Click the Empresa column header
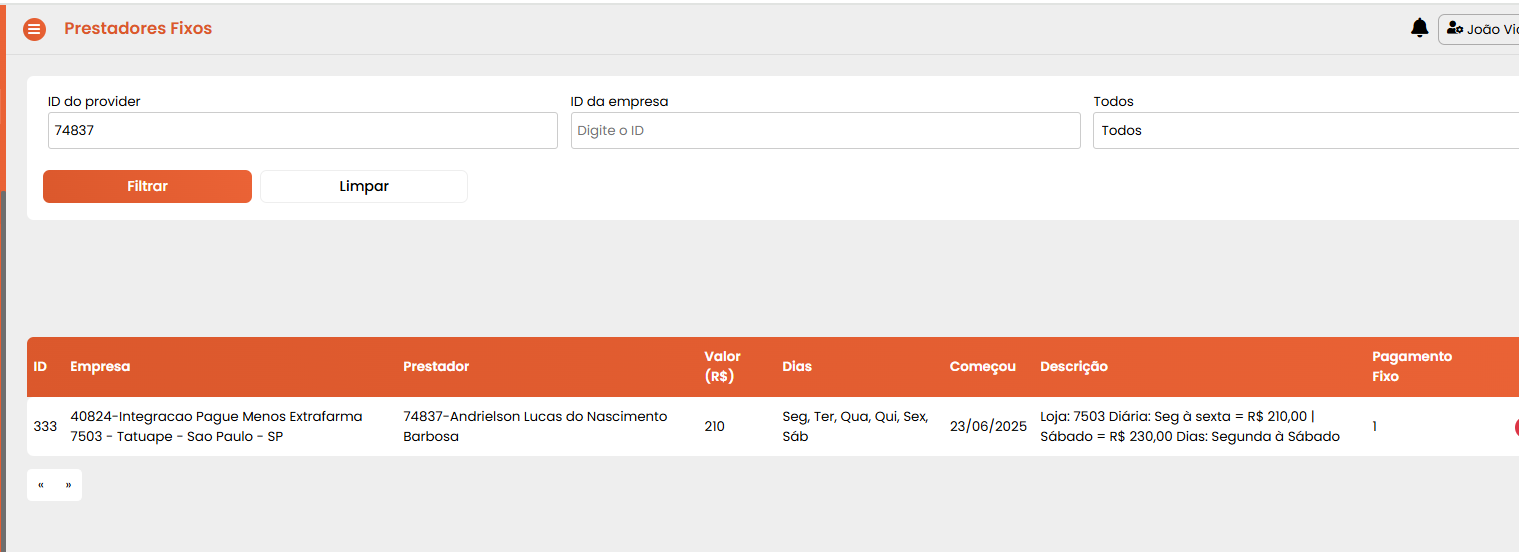Viewport: 1519px width, 552px height. tap(100, 366)
